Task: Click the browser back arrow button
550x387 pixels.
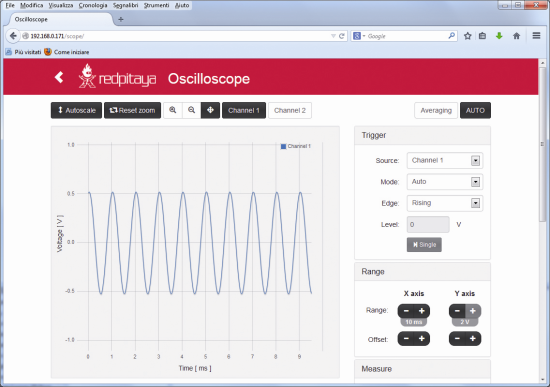Action: (x=13, y=36)
